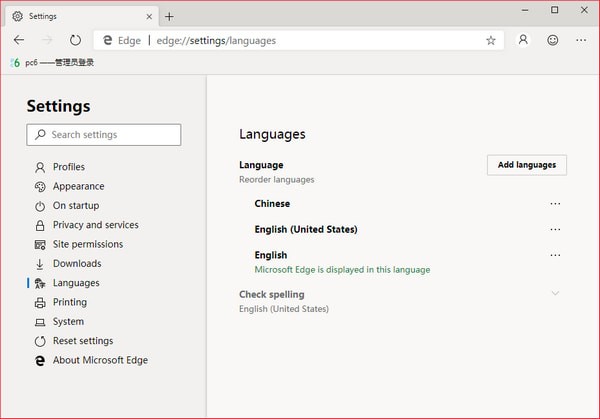Expand the Check spelling section

pyautogui.click(x=555, y=294)
